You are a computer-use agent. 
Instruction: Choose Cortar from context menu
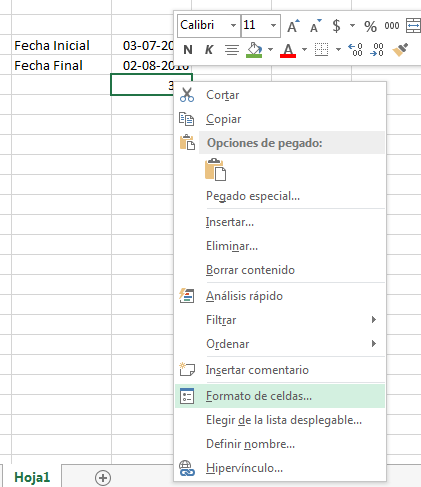(279, 95)
